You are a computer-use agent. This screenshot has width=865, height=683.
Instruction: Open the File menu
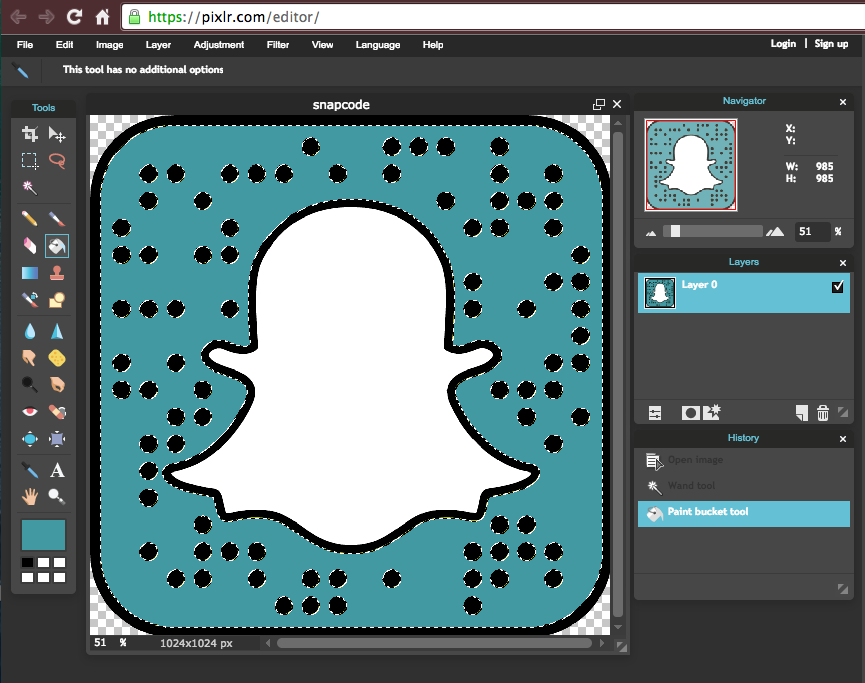(25, 45)
